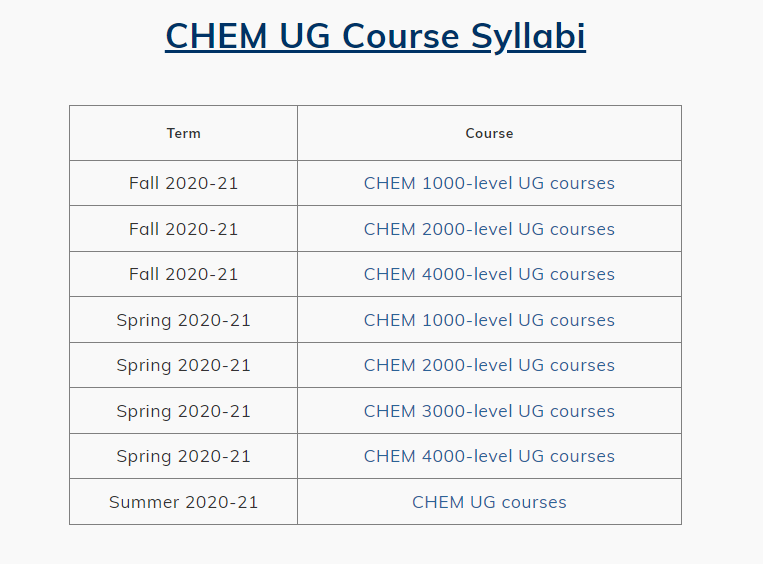Select Spring 2020-21 cell in 1000-level row

[183, 320]
